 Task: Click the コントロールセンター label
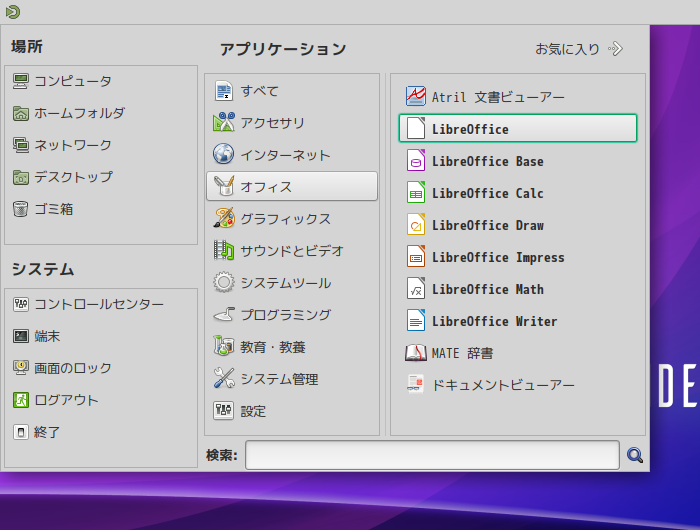(x=99, y=305)
